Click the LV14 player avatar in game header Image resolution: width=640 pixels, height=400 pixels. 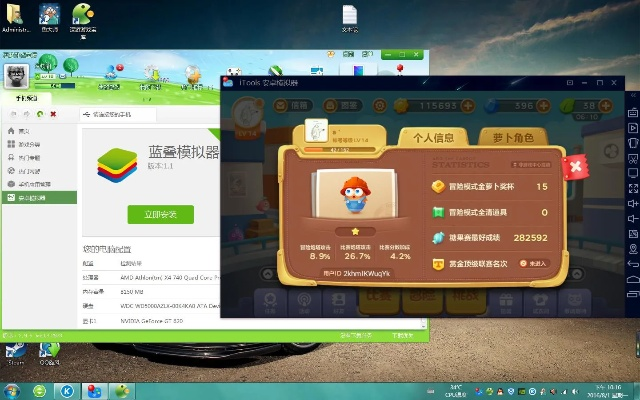(x=247, y=118)
